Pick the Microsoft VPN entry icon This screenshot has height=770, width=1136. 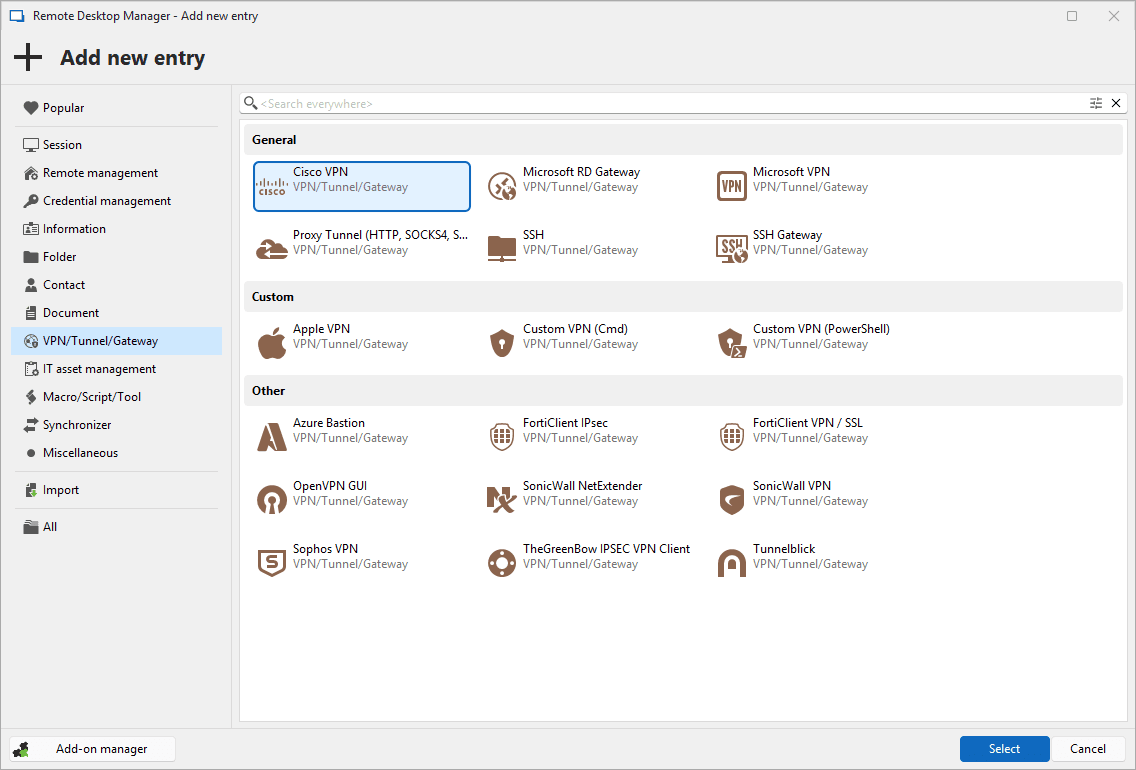[732, 186]
